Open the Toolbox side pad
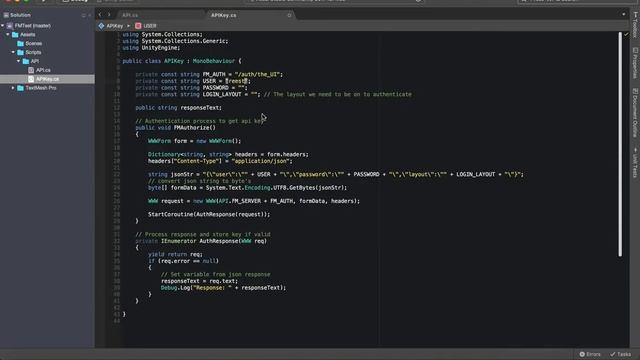Viewport: 640px width, 360px height. pos(635,25)
